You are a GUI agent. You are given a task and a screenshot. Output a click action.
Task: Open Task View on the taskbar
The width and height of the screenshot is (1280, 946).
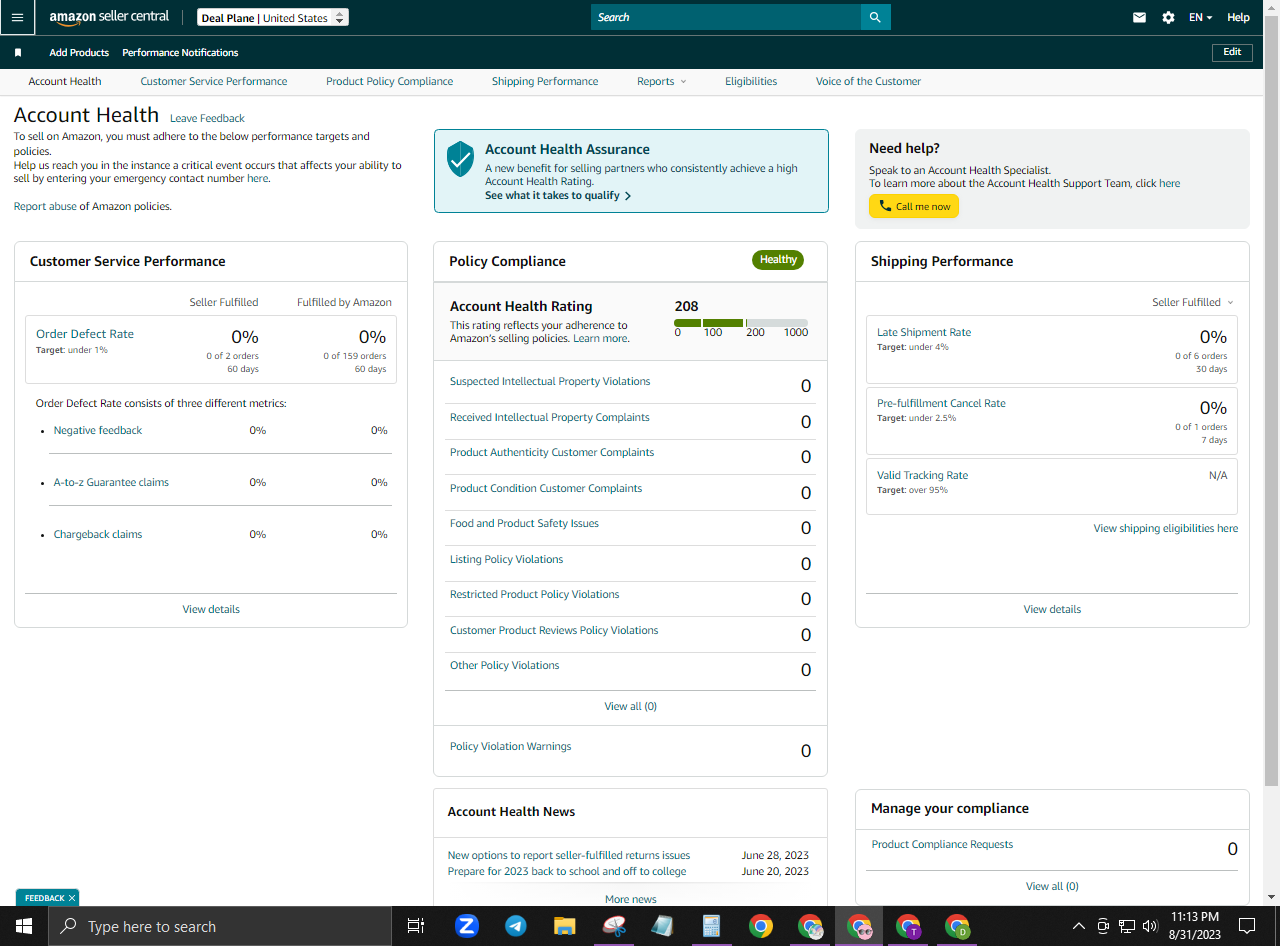tap(416, 926)
